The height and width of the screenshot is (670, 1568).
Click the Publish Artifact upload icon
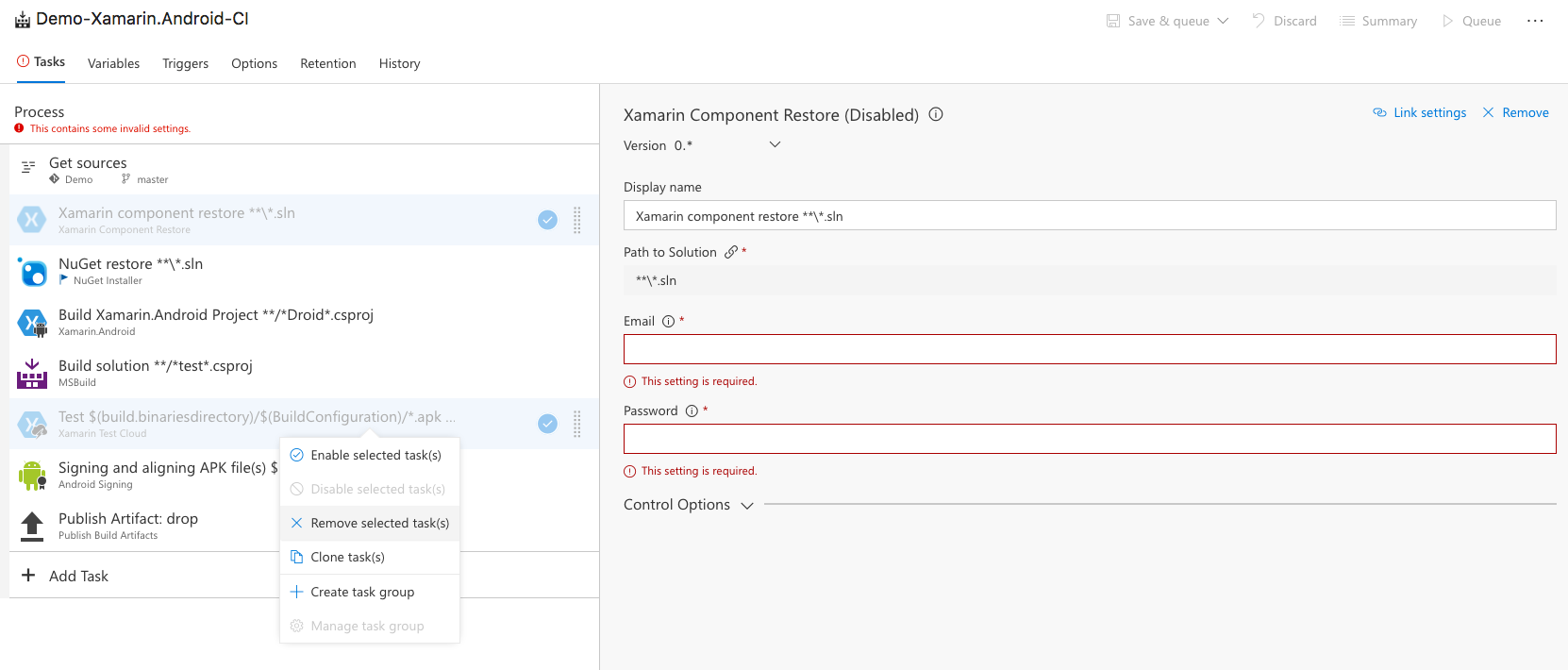pyautogui.click(x=32, y=527)
